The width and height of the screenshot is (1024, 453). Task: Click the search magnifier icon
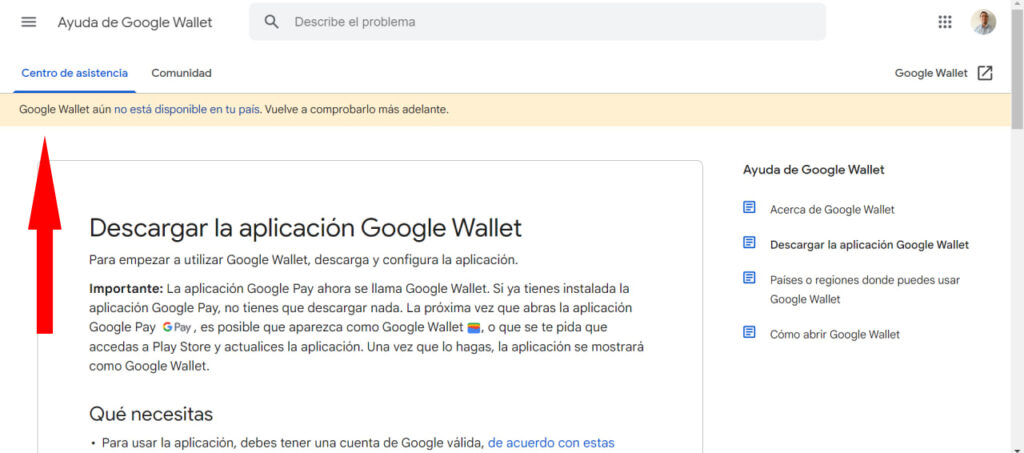click(x=271, y=22)
